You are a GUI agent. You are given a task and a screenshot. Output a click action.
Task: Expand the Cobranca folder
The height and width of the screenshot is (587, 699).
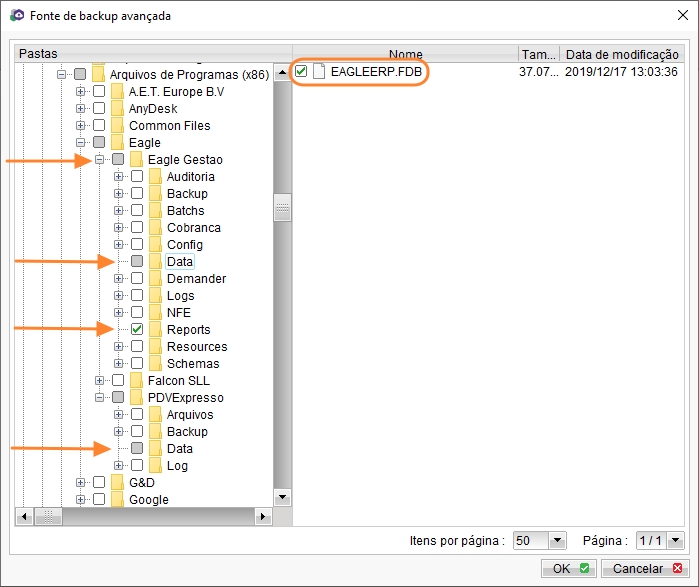[x=118, y=227]
